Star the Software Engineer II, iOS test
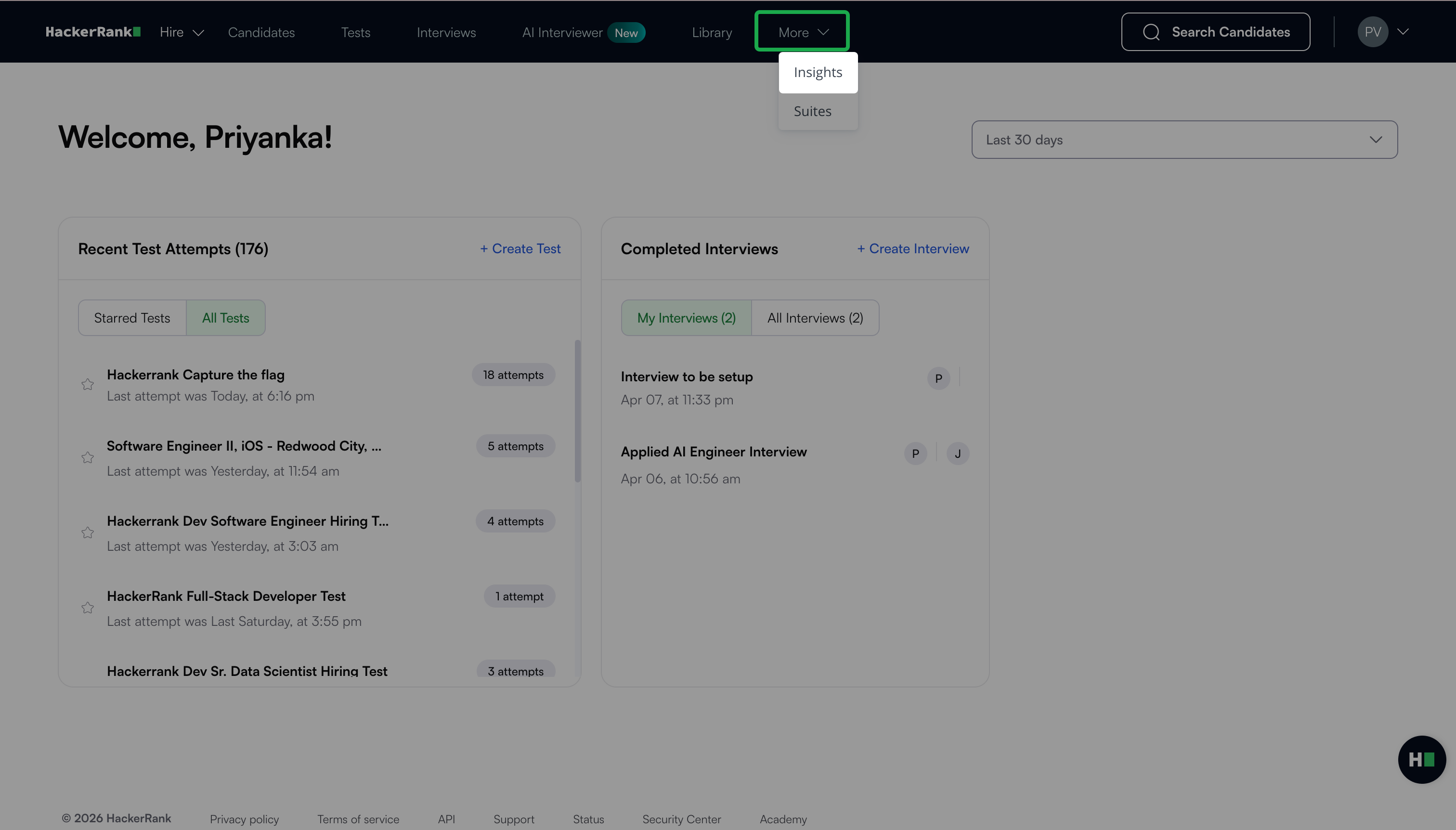Viewport: 1456px width, 830px height. coord(87,457)
